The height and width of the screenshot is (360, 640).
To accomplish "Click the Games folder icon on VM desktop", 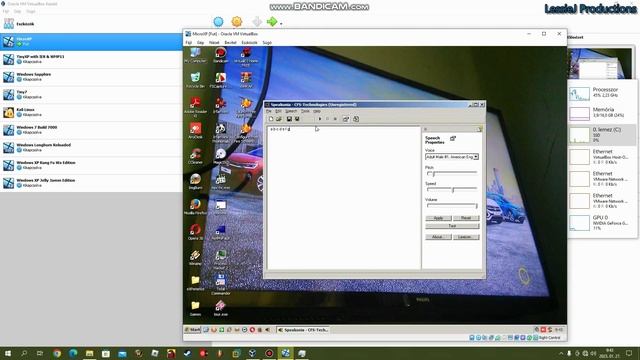I will coord(196,308).
